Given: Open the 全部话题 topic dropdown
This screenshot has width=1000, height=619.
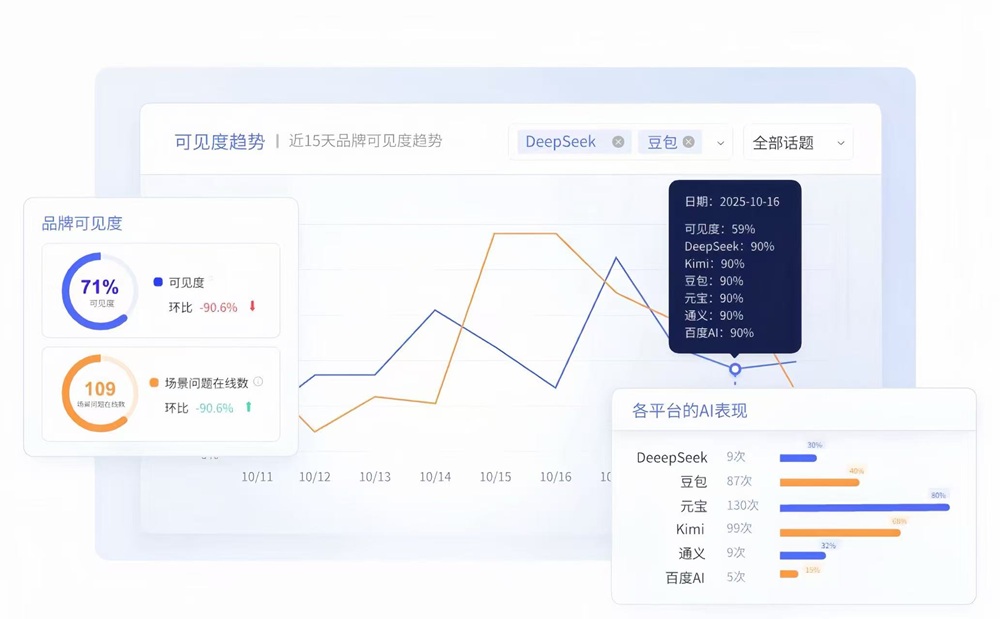Looking at the screenshot, I should click(x=798, y=142).
